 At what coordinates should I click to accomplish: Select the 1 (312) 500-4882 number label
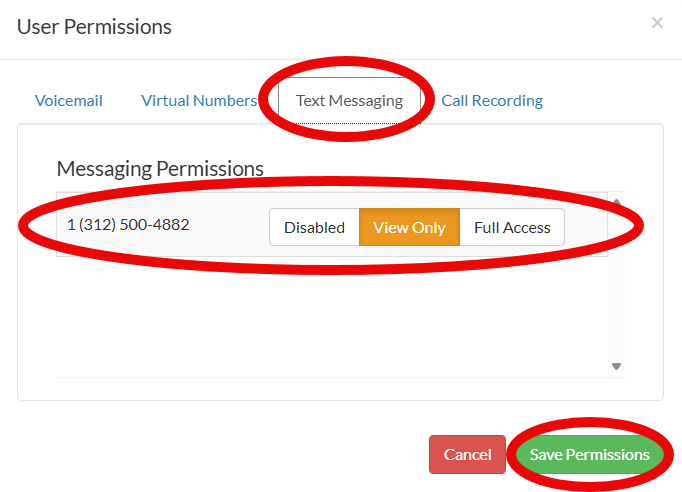[x=128, y=224]
